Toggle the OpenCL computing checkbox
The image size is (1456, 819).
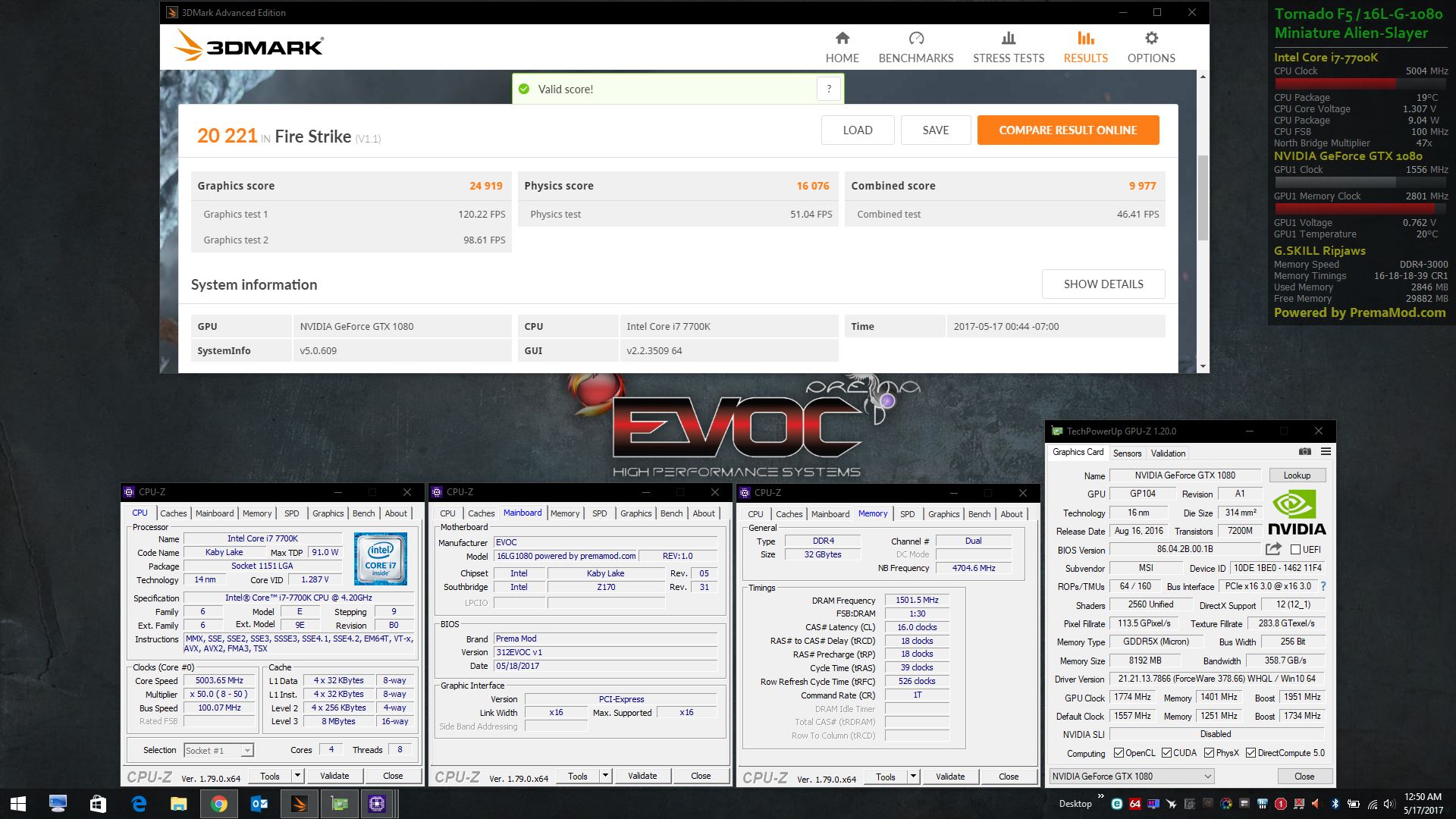click(x=1119, y=753)
